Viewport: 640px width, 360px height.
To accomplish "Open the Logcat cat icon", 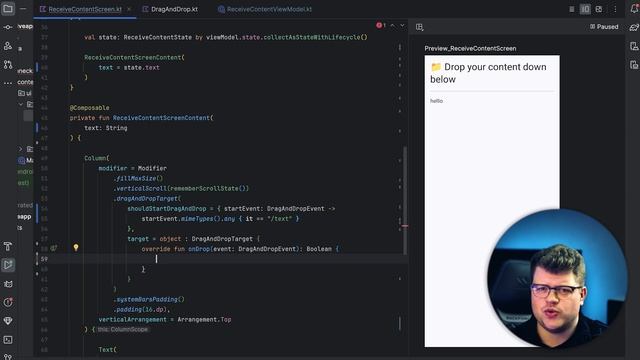I will (8, 284).
